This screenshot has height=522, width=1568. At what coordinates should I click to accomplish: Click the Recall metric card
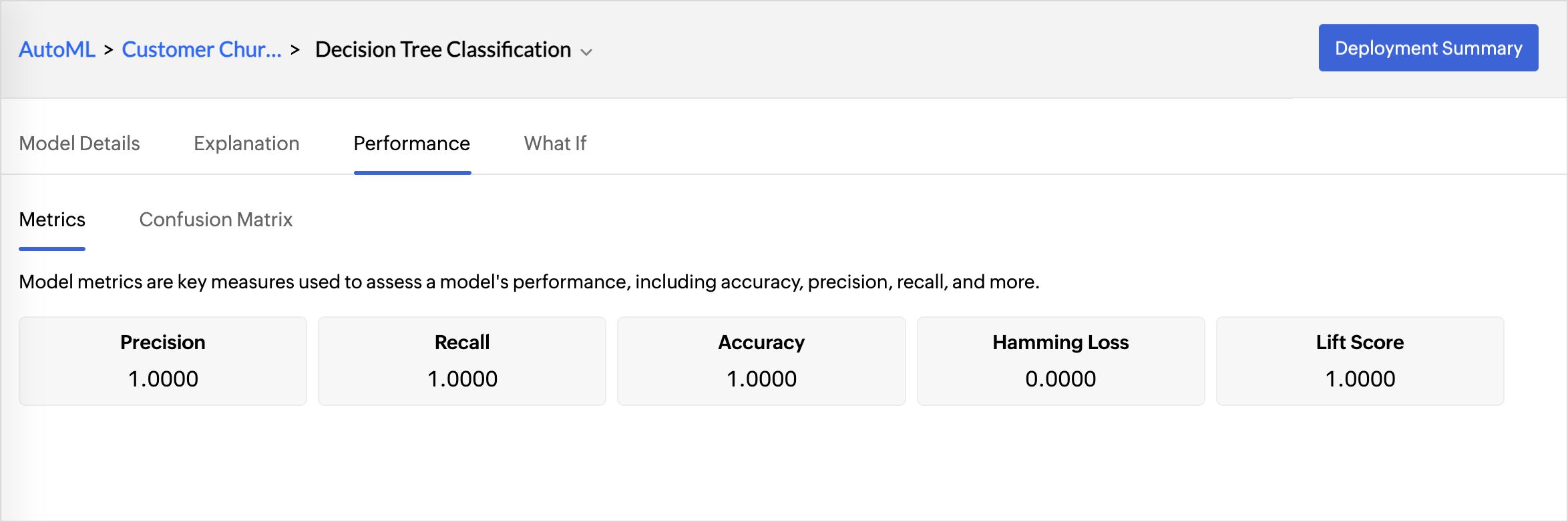pos(462,360)
